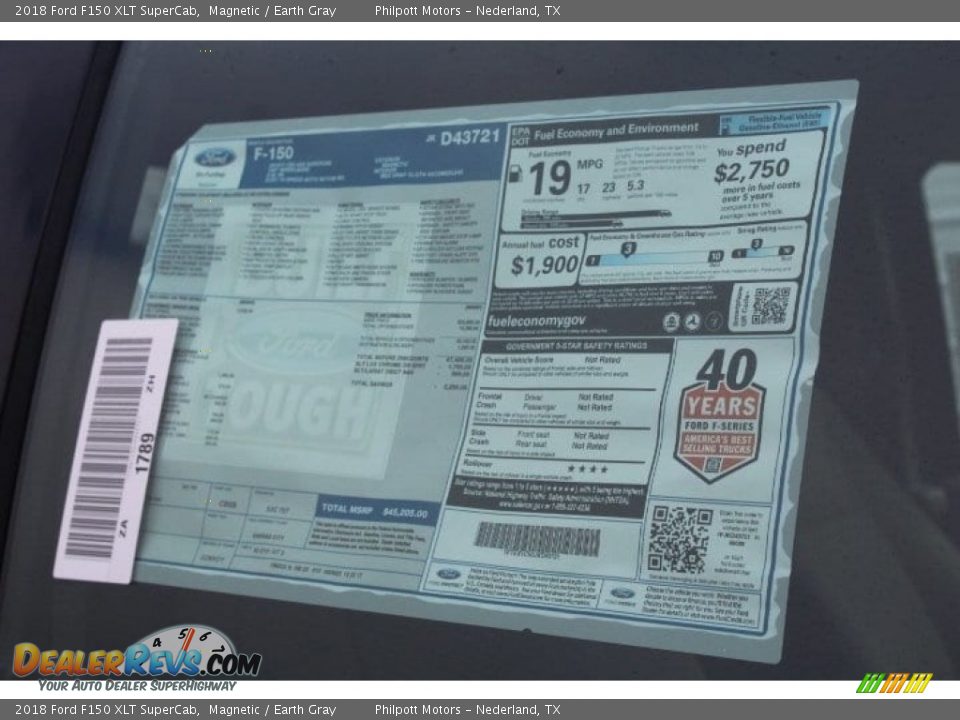Click the white barcode tag numbered 1789
Screen dimensions: 960x720
pyautogui.click(x=115, y=450)
